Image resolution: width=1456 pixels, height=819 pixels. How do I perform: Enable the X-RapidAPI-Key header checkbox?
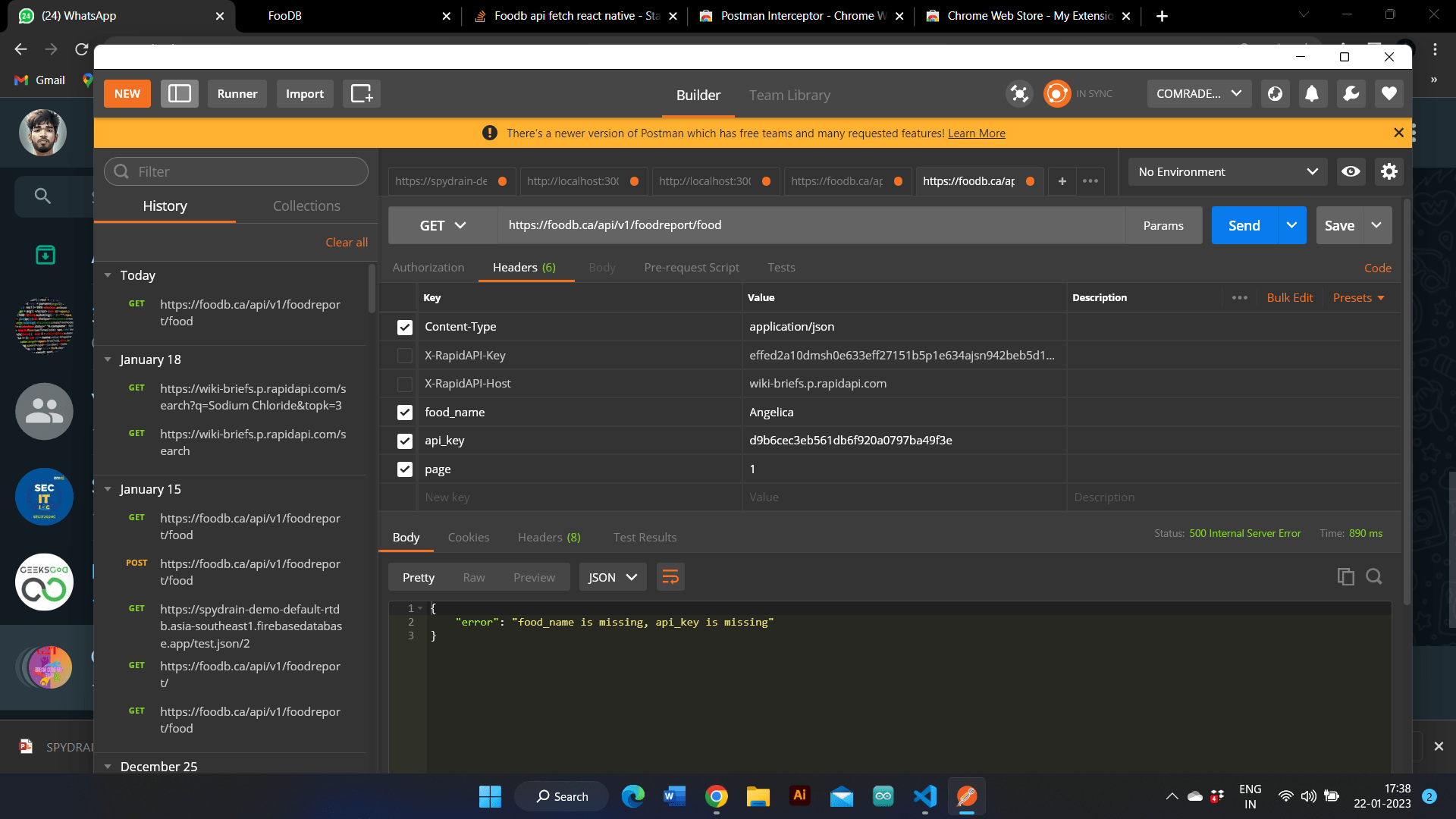pyautogui.click(x=405, y=356)
